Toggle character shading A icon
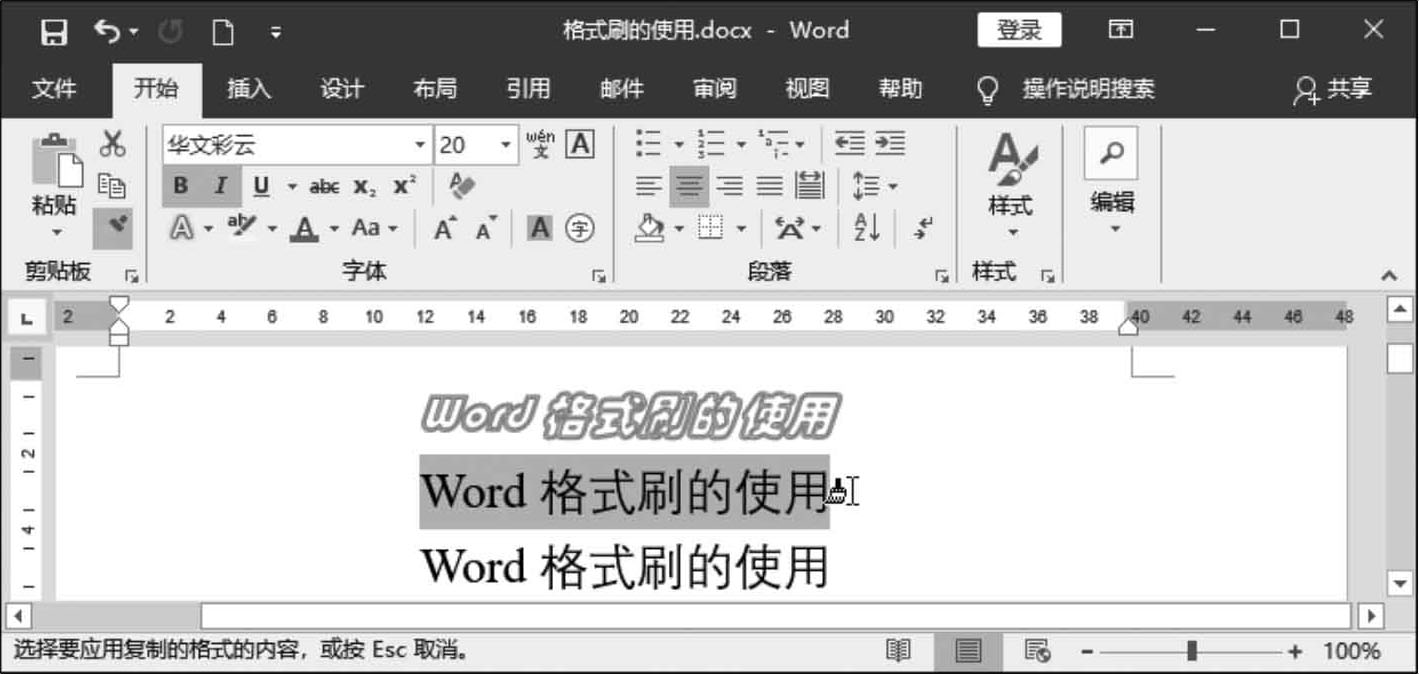Screen dimensions: 1419x674 [x=540, y=228]
